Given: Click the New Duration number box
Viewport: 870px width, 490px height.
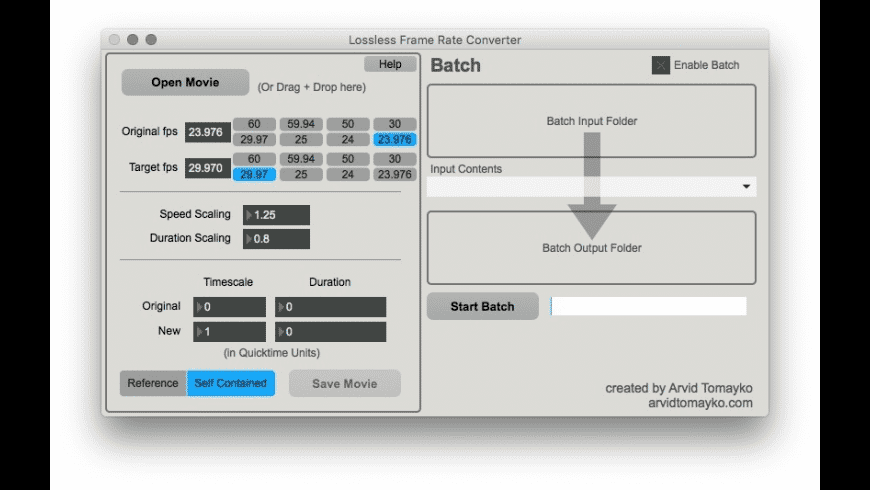Looking at the screenshot, I should [x=330, y=332].
